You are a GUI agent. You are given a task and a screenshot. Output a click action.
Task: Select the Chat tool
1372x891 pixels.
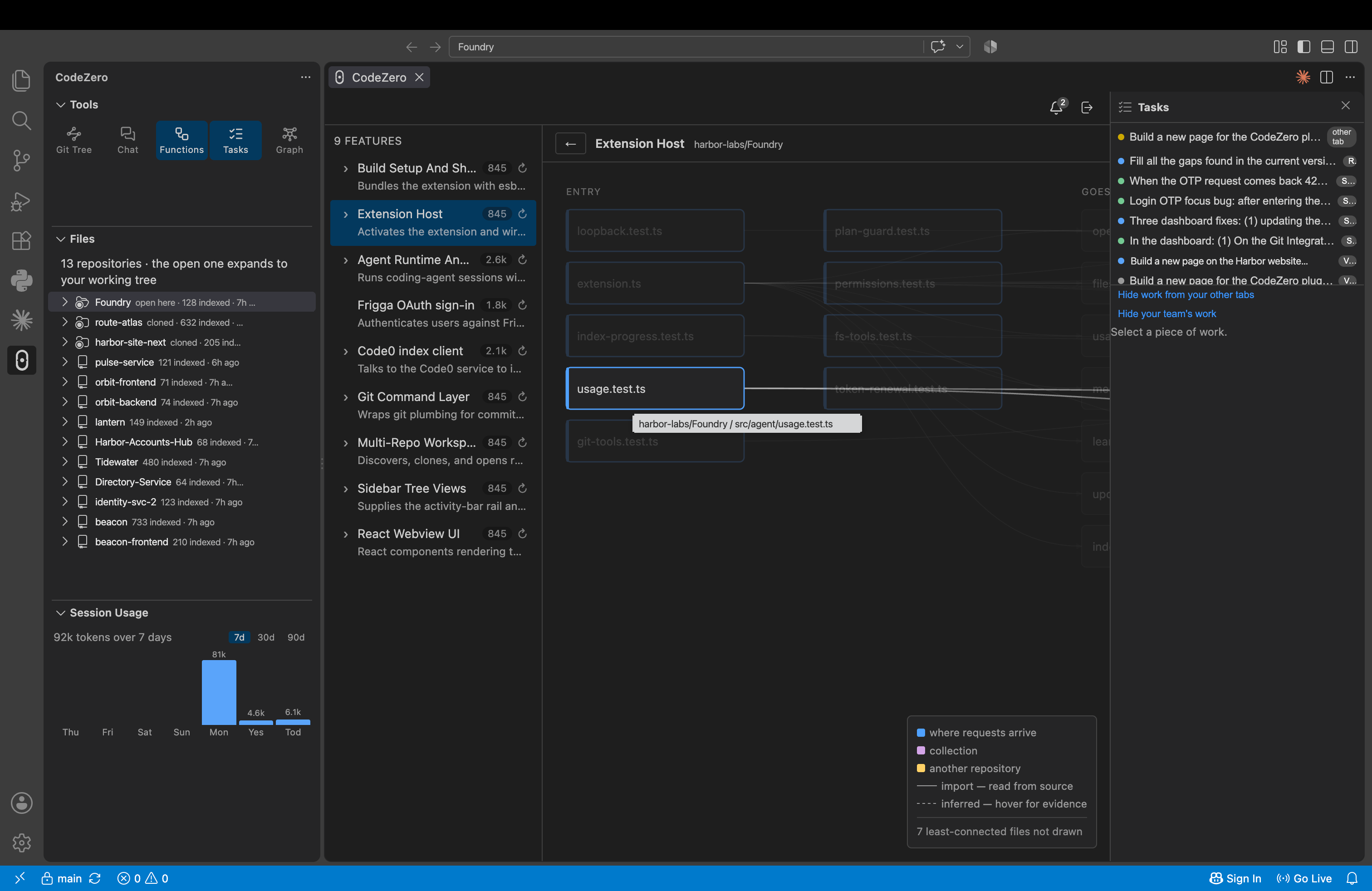click(127, 140)
